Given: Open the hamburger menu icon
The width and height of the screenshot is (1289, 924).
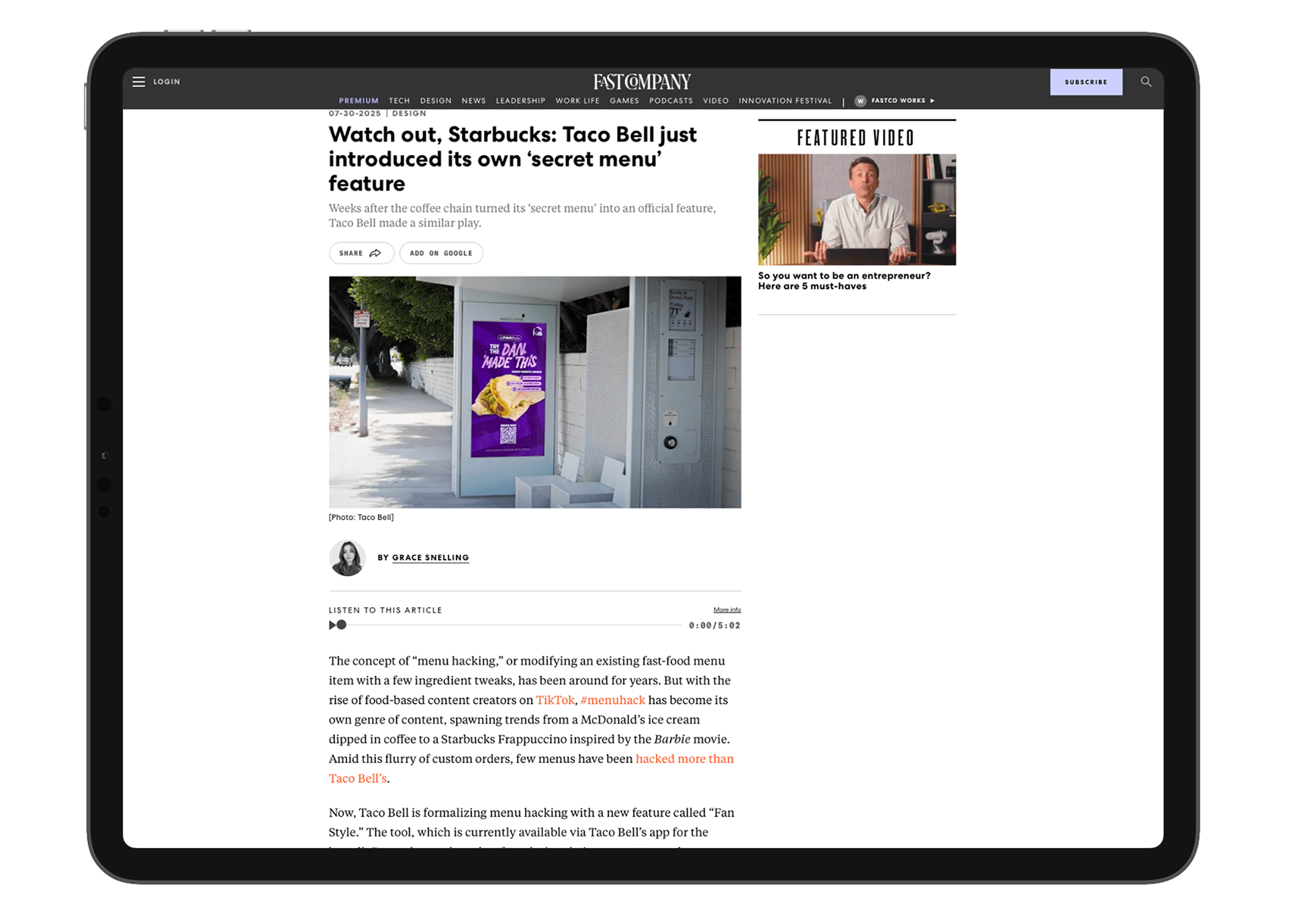Looking at the screenshot, I should pyautogui.click(x=138, y=82).
